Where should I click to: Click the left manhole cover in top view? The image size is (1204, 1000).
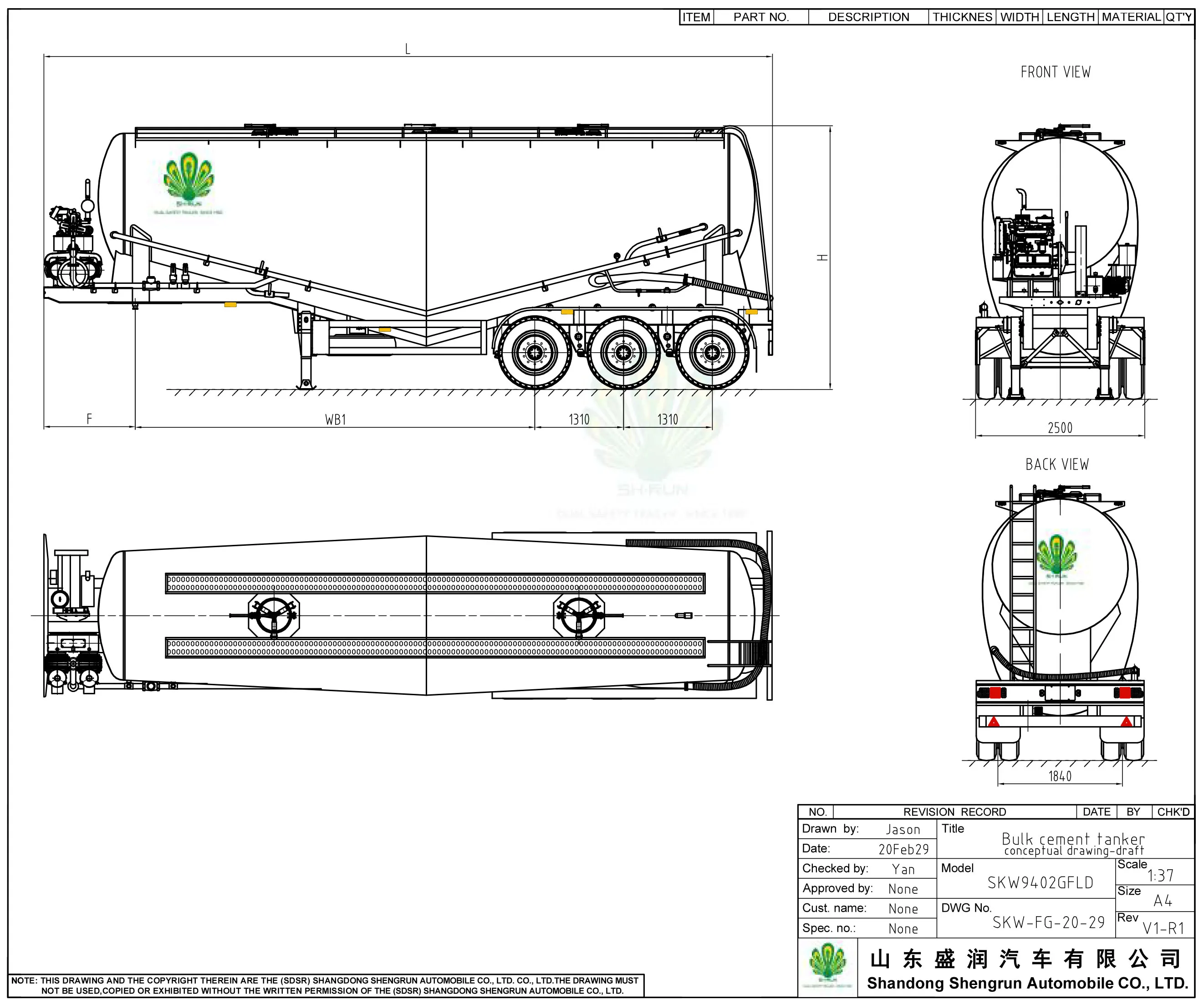[x=274, y=615]
